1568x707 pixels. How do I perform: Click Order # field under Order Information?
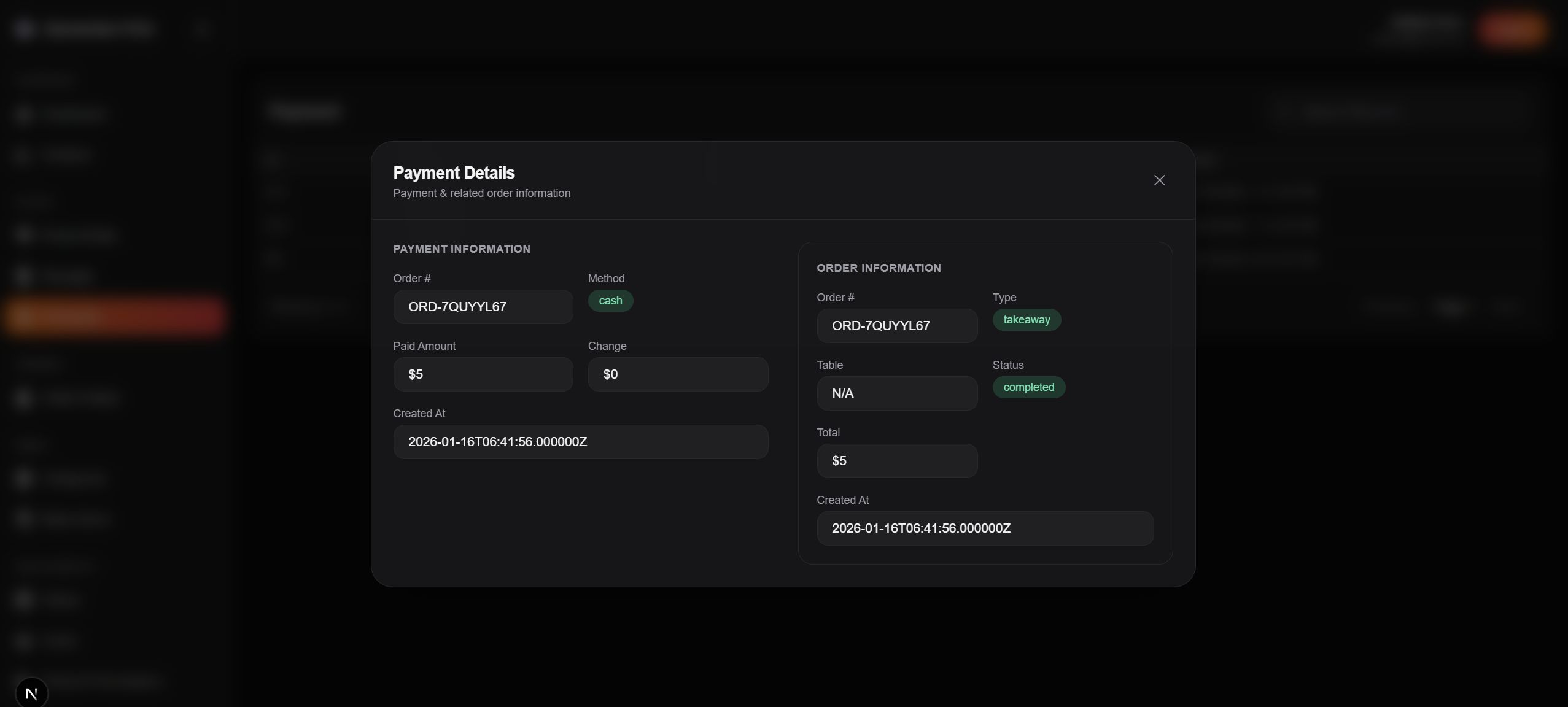click(x=896, y=326)
